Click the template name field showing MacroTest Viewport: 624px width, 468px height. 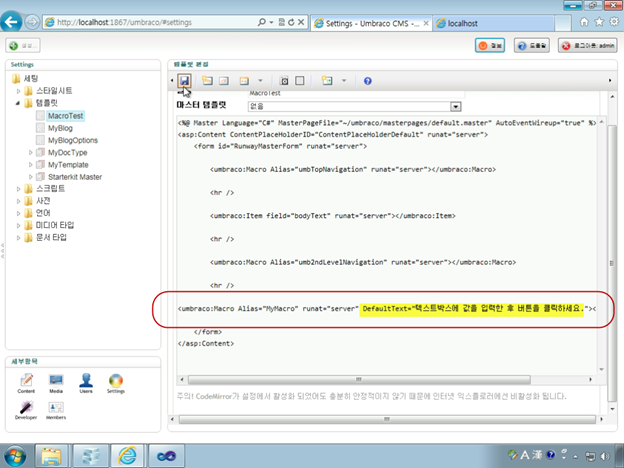[356, 94]
